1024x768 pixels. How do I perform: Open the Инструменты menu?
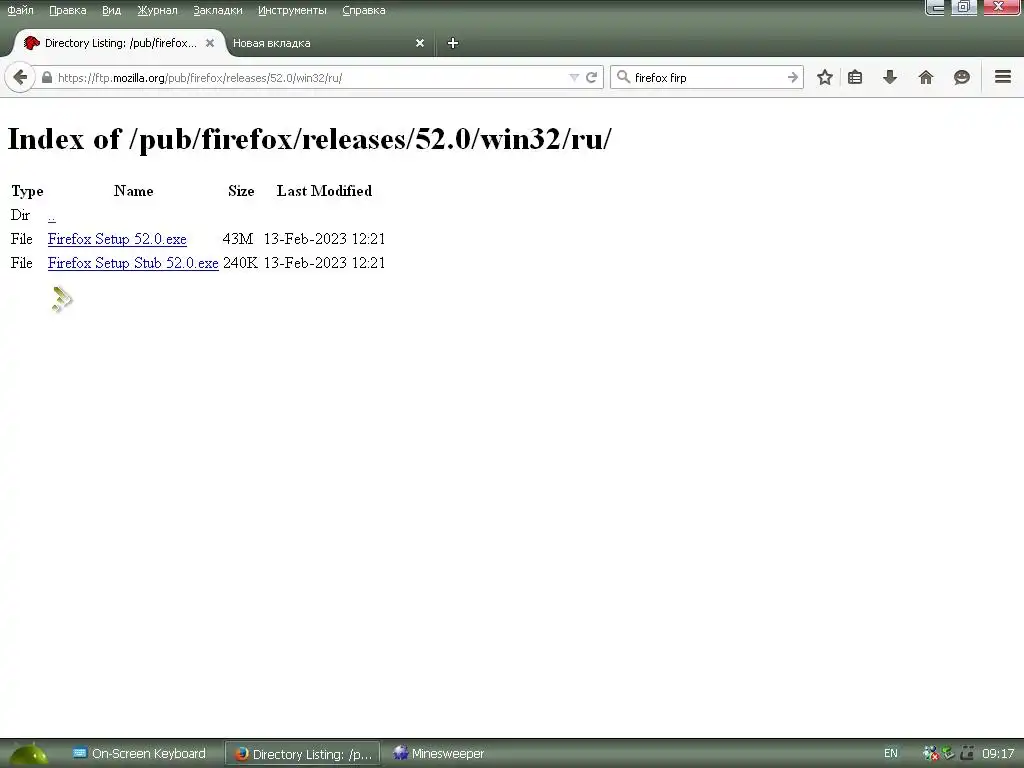[x=292, y=10]
